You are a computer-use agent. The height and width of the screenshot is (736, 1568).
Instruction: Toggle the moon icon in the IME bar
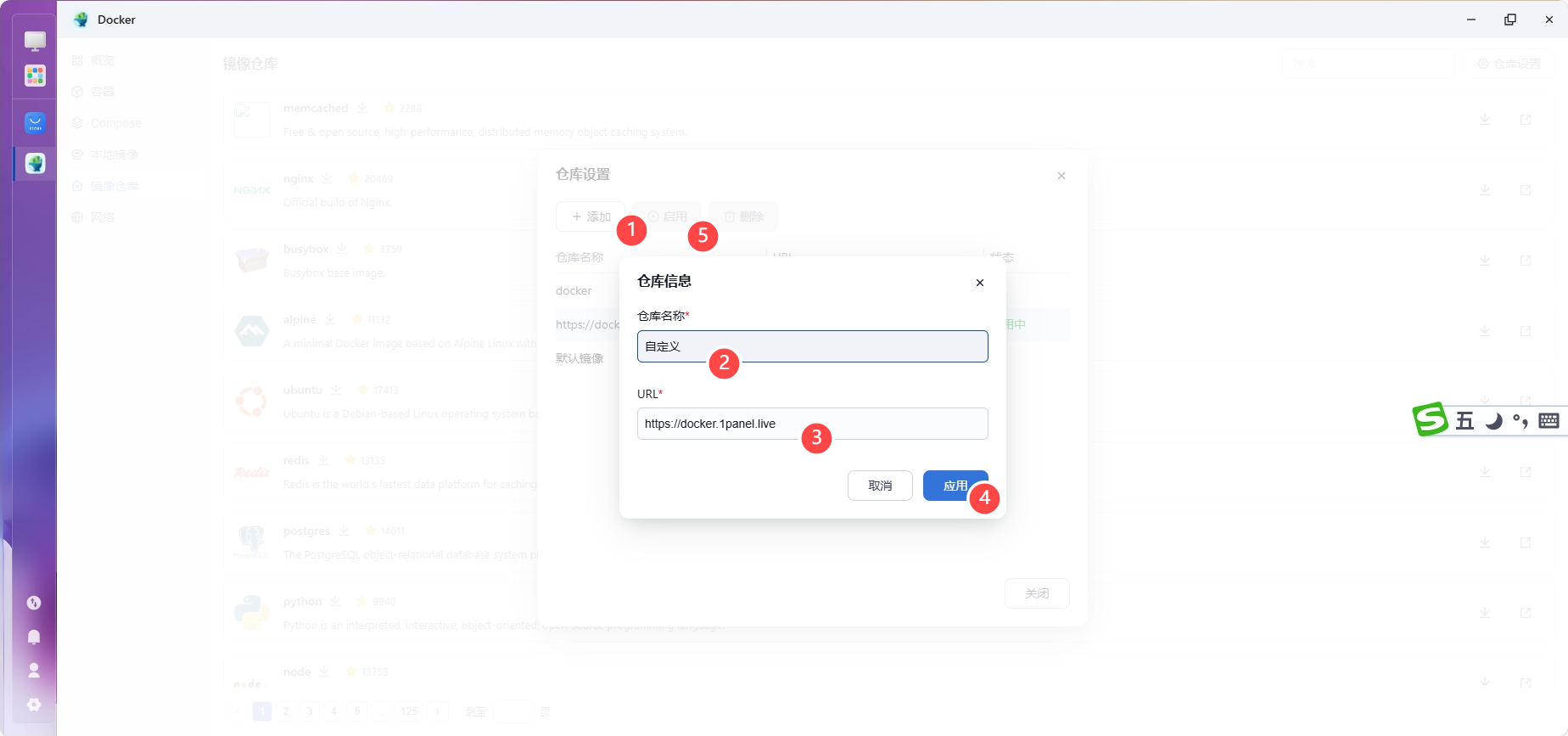pos(1493,421)
